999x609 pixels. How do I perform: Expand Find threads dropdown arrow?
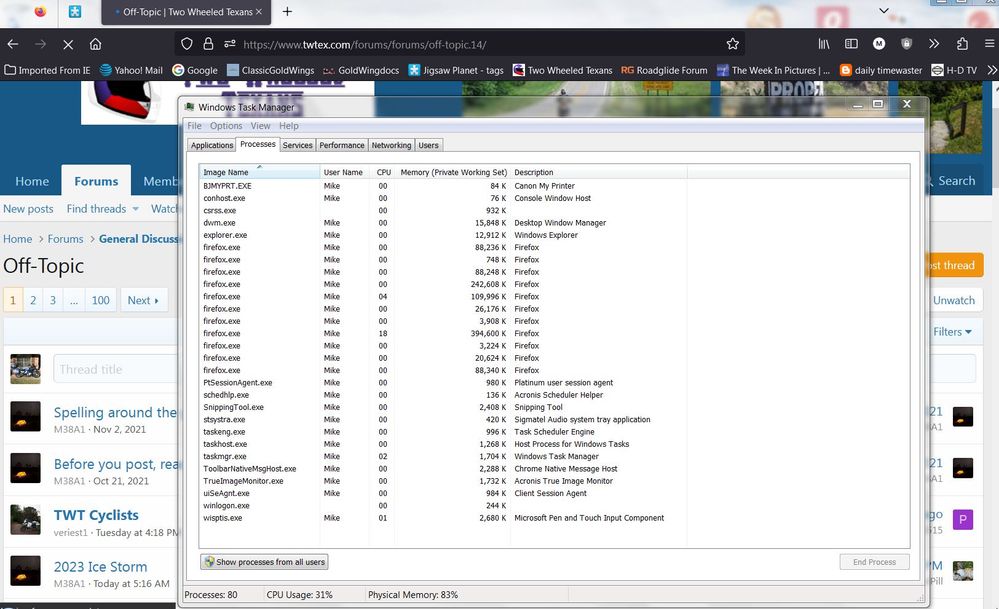click(x=135, y=209)
